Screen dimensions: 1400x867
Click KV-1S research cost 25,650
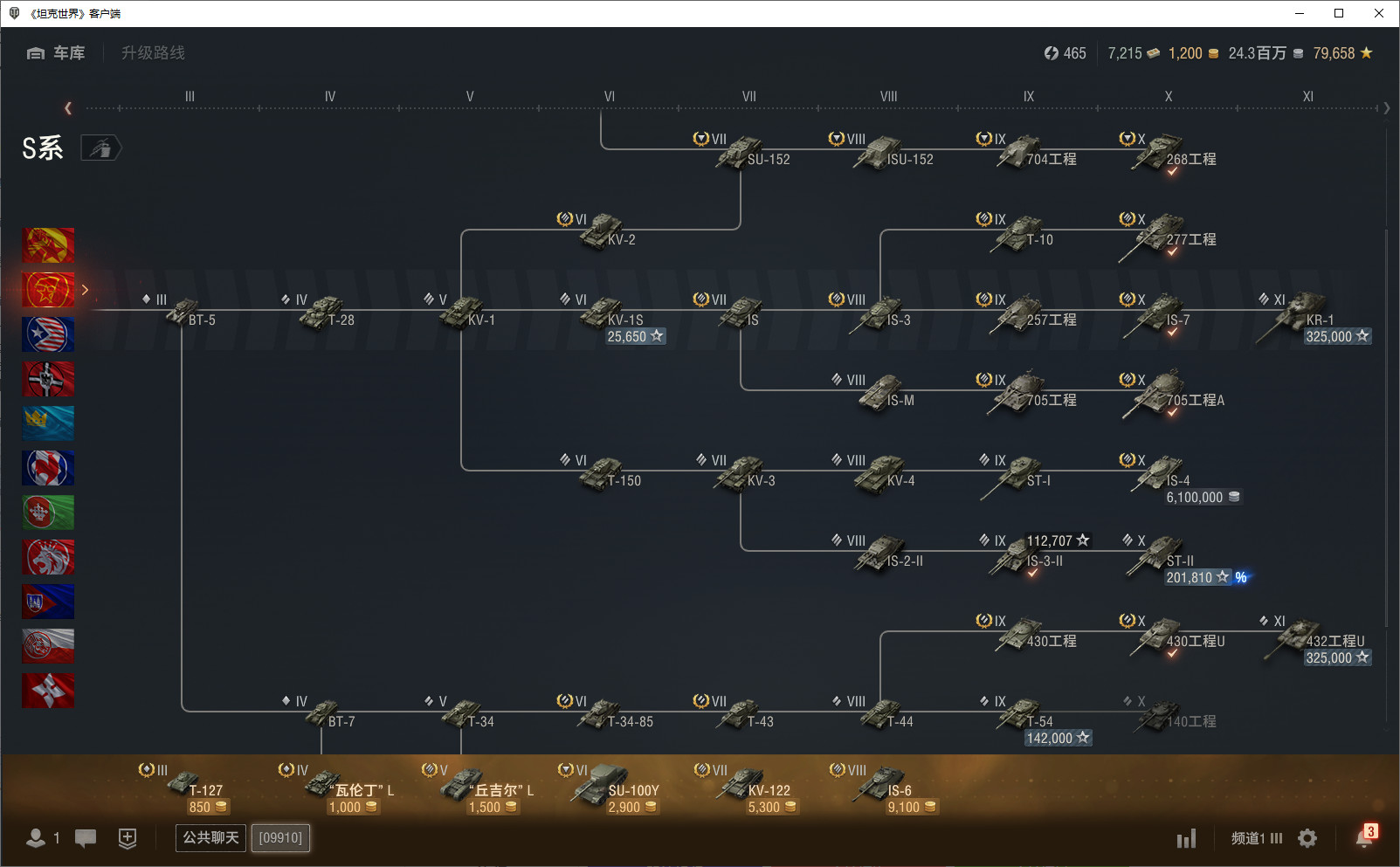[636, 337]
